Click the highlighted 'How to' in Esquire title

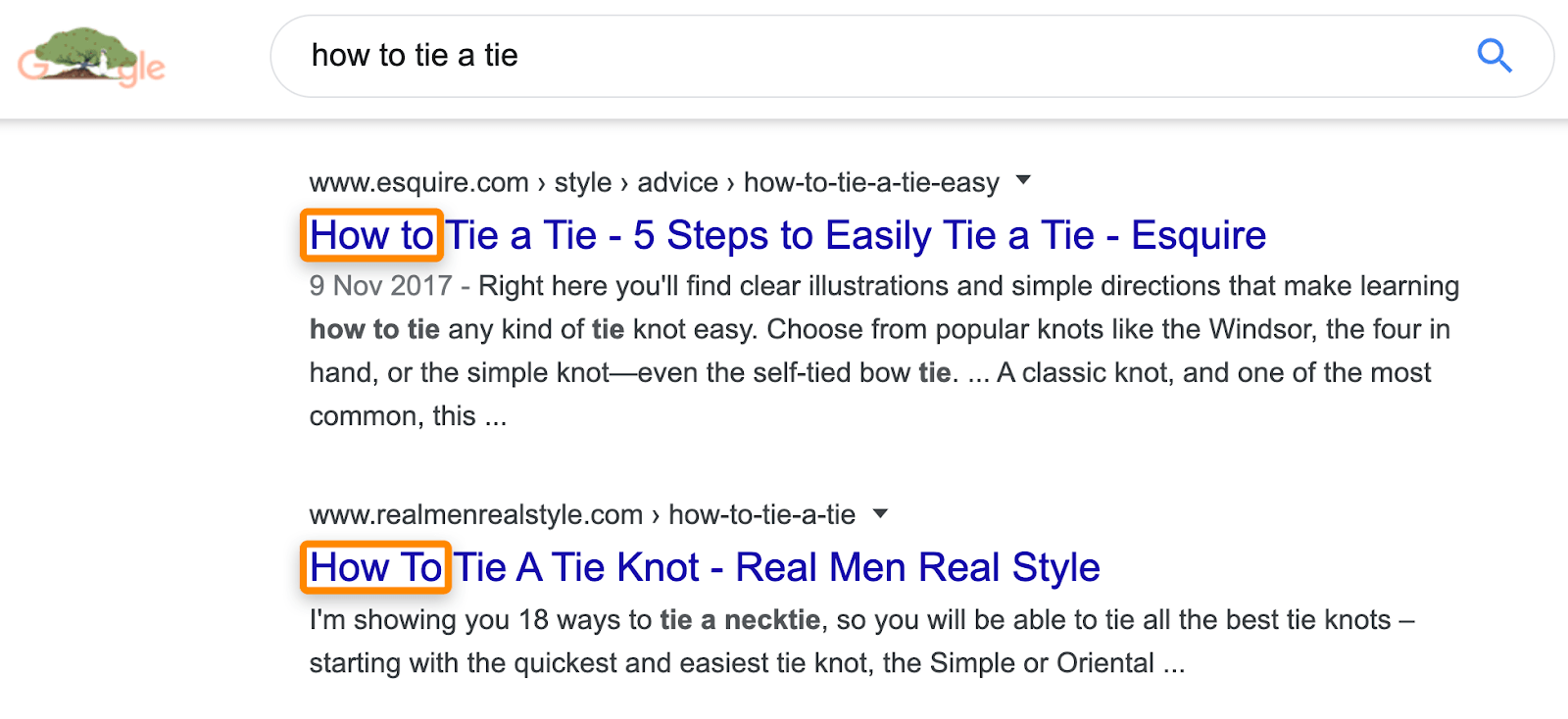[x=371, y=234]
